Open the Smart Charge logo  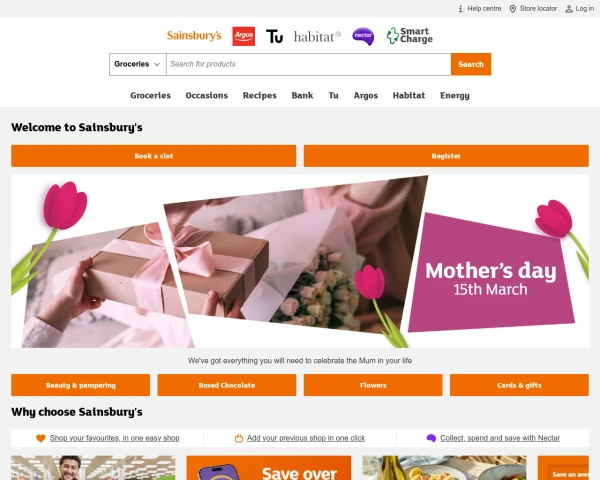pyautogui.click(x=409, y=36)
